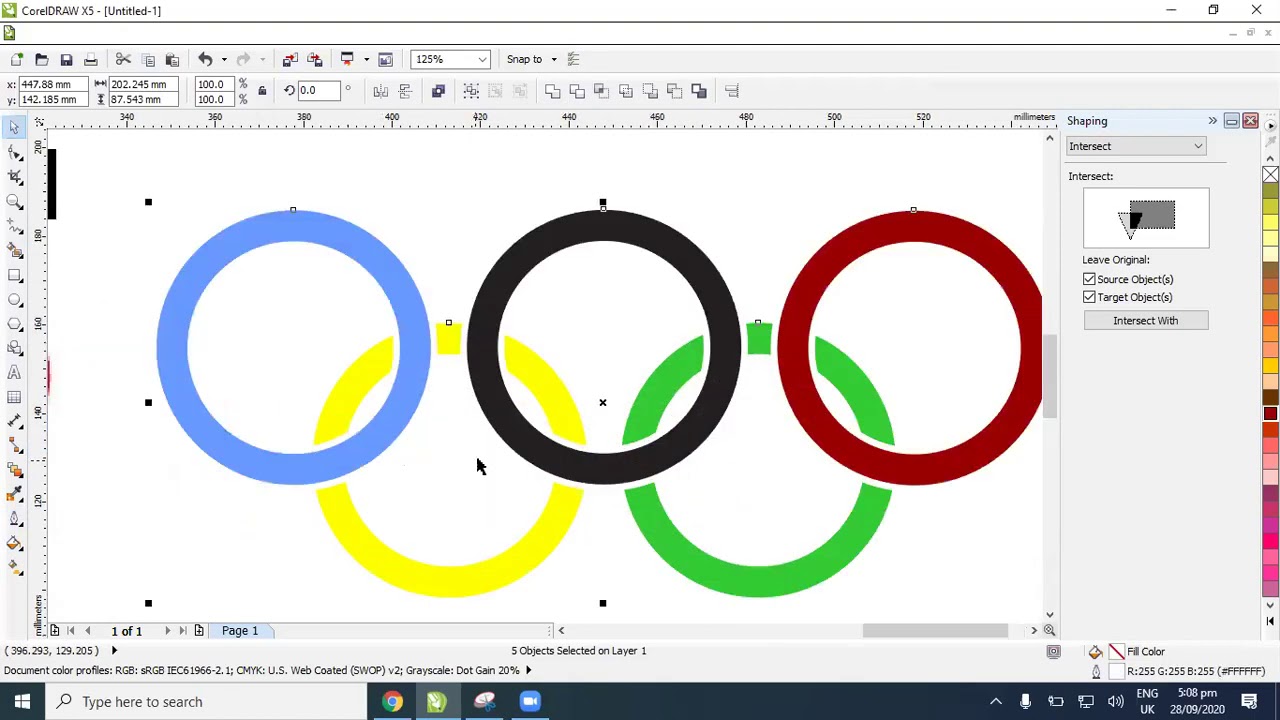The image size is (1280, 720).
Task: Select the Smart Fill tool
Action: tap(14, 251)
